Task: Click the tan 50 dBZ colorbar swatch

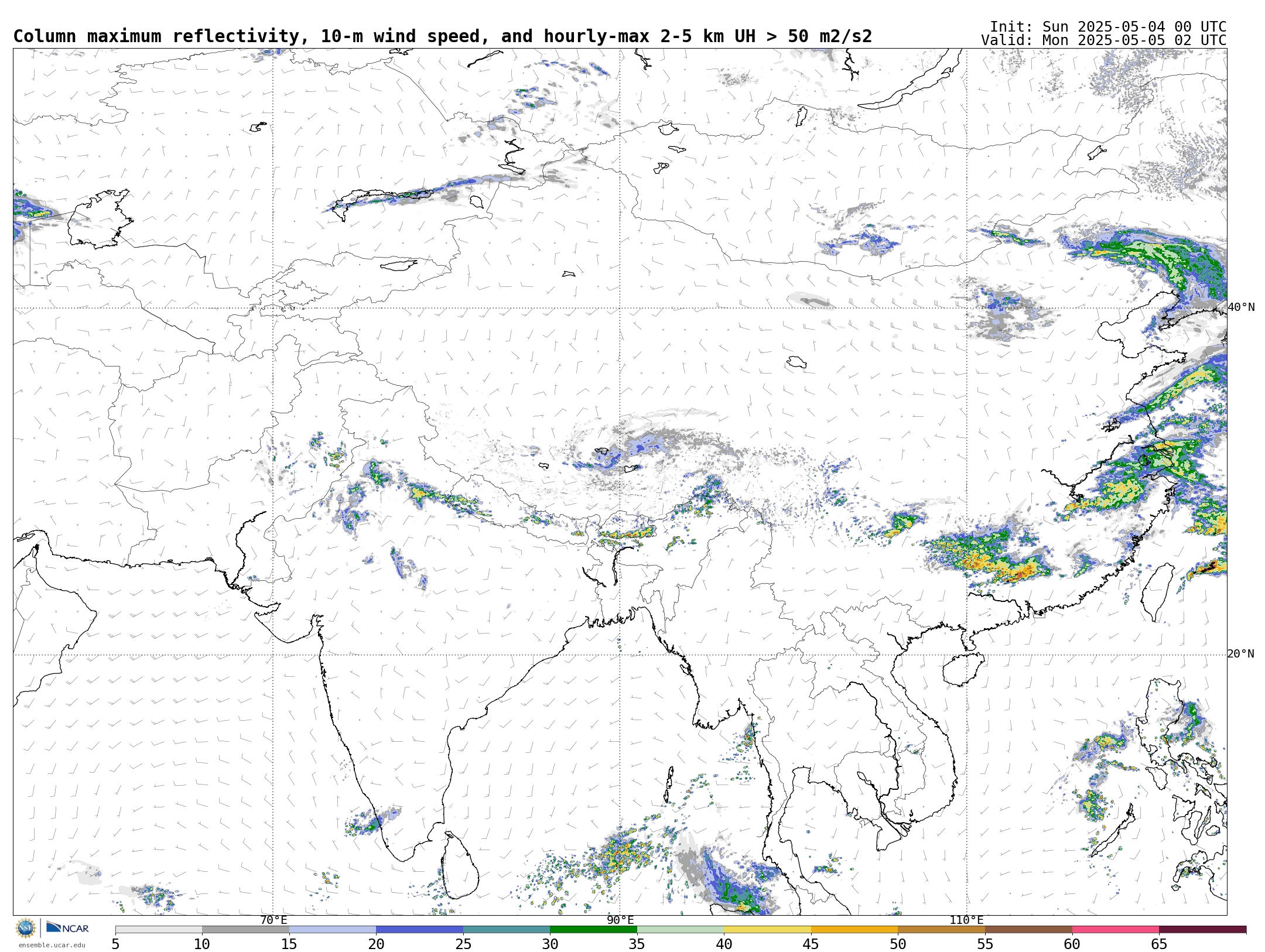Action: [941, 929]
